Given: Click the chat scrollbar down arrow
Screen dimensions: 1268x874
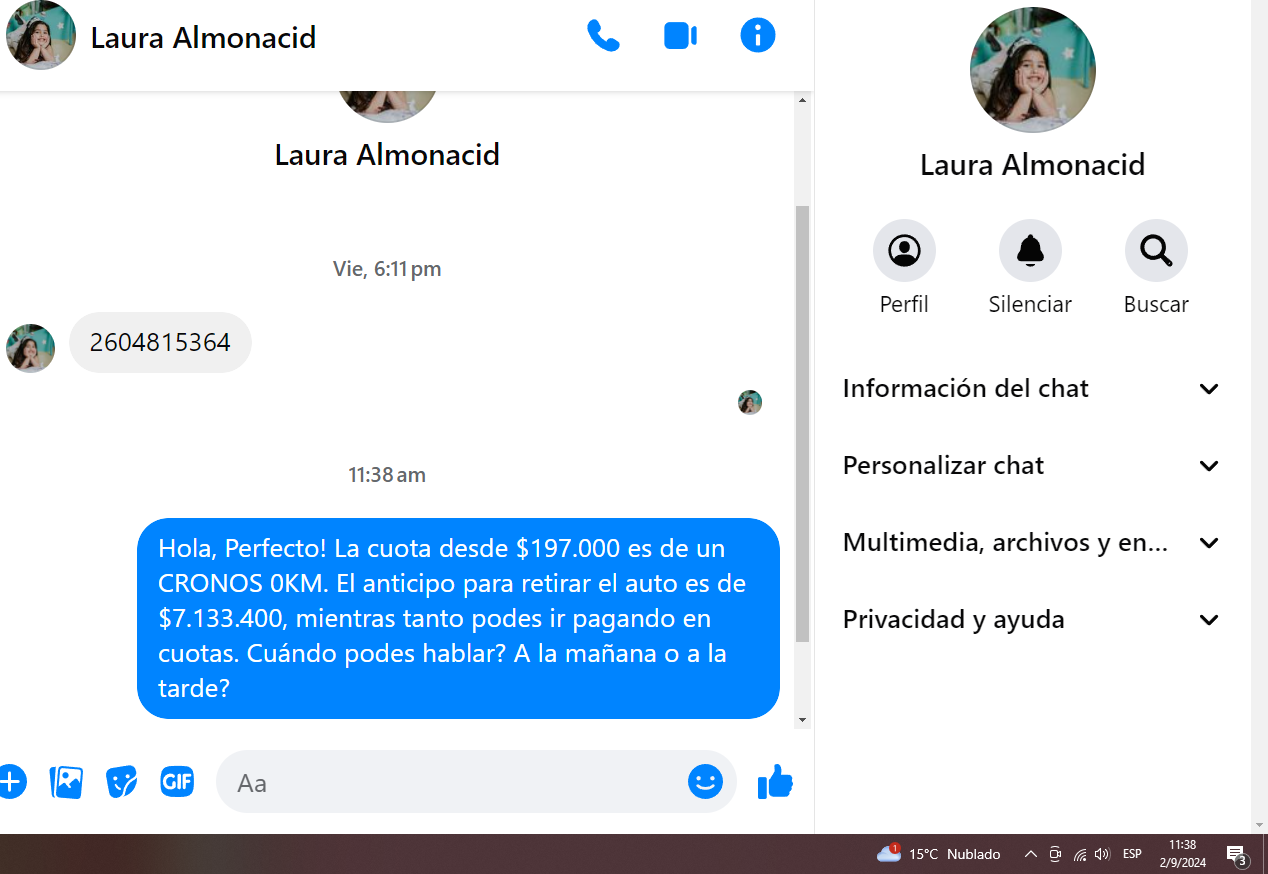Looking at the screenshot, I should (802, 720).
